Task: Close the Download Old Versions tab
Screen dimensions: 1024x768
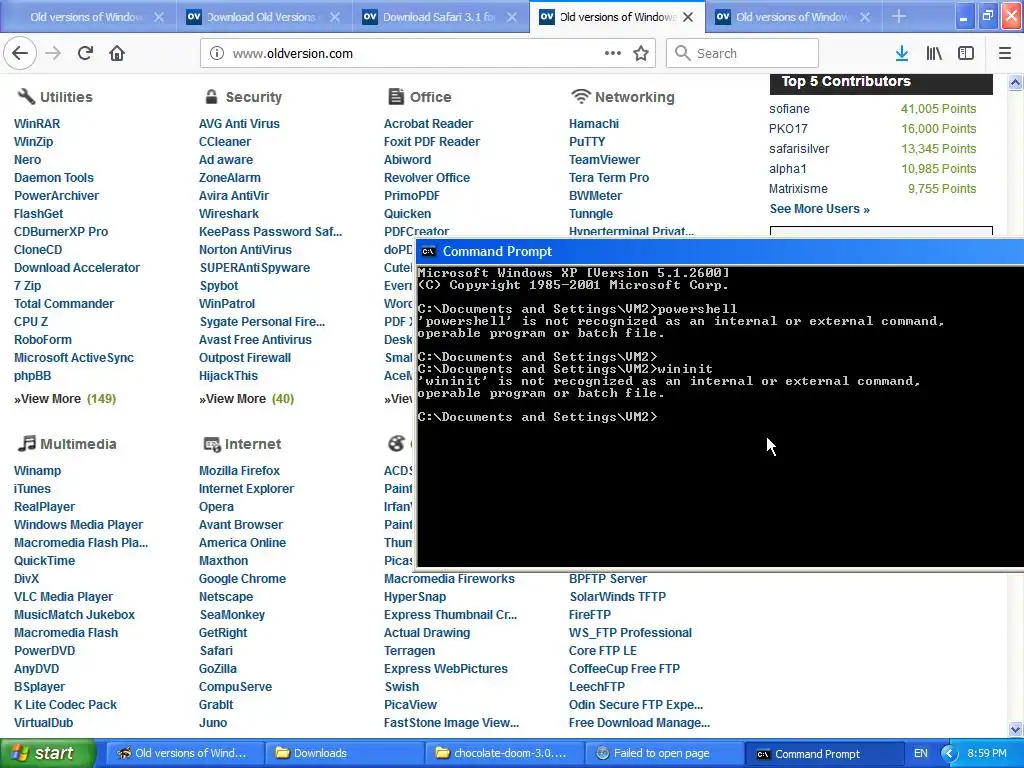Action: click(335, 17)
